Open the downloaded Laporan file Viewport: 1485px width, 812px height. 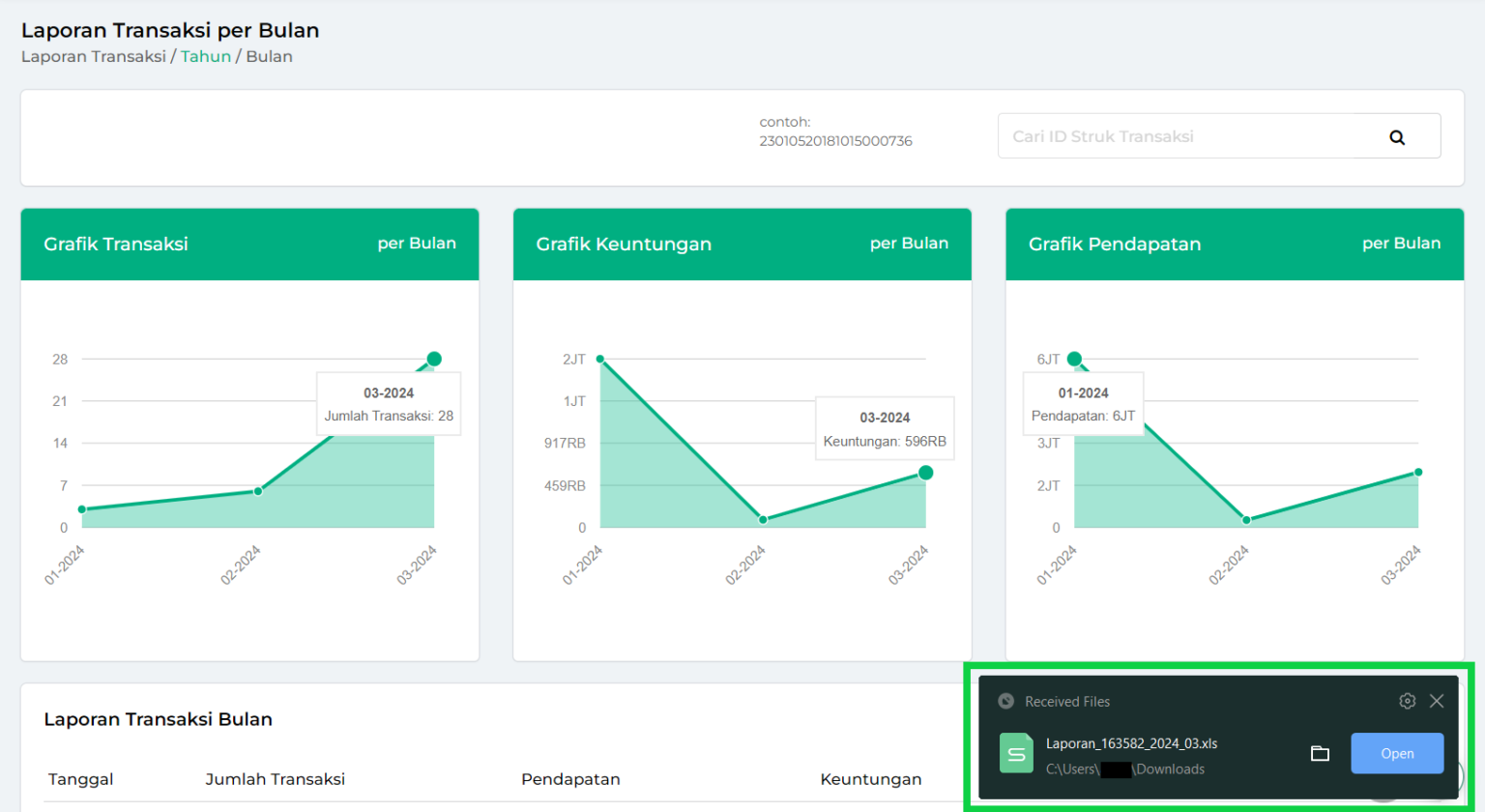1396,754
